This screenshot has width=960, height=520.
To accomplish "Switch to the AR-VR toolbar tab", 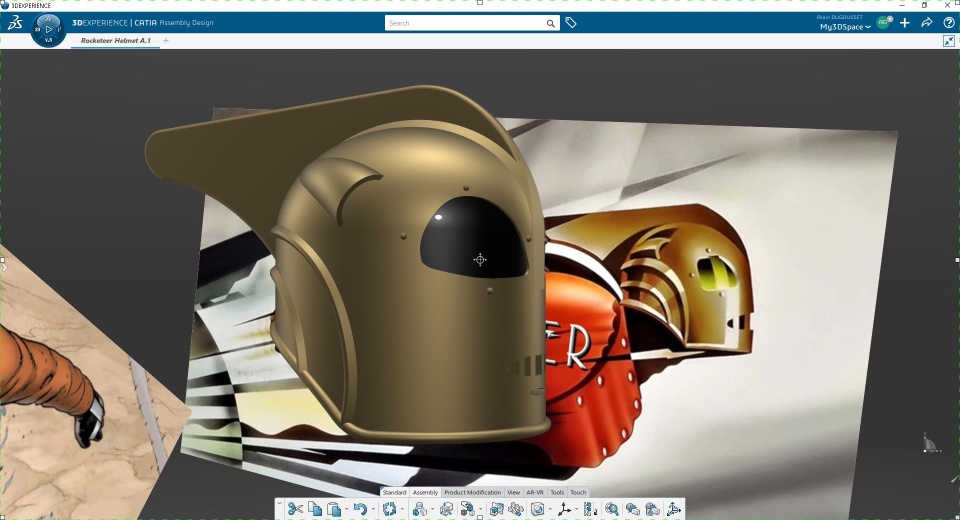I will point(535,492).
